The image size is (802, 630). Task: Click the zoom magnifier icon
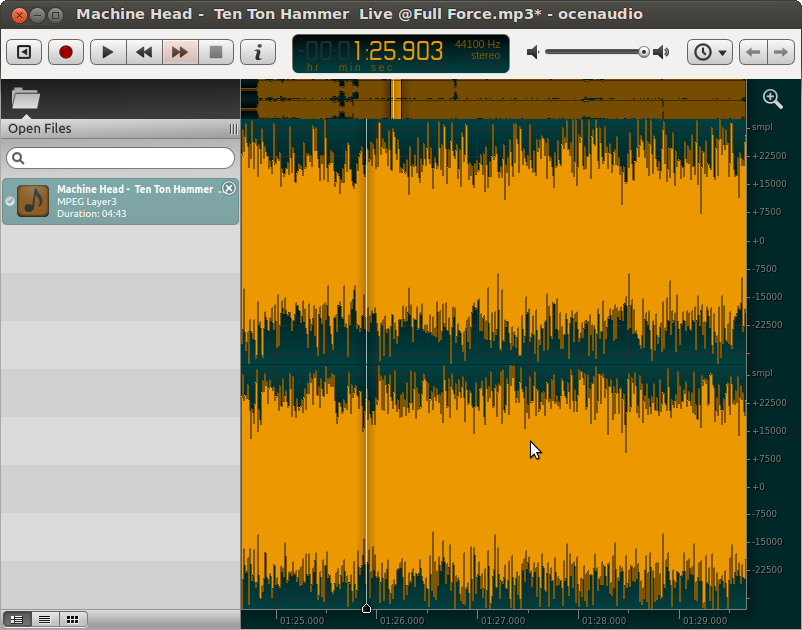[772, 98]
